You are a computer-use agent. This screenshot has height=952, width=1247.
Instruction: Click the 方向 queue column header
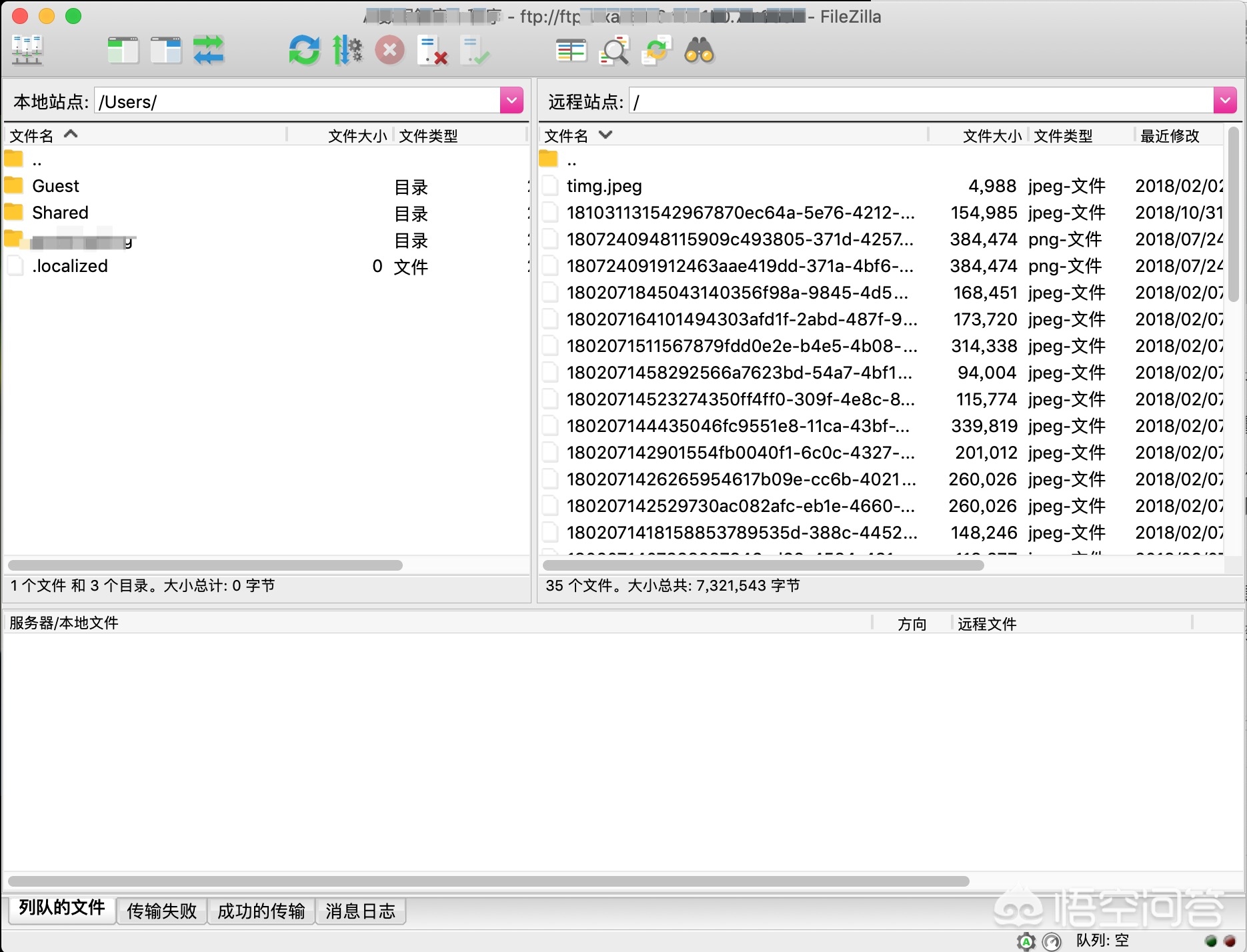point(912,623)
